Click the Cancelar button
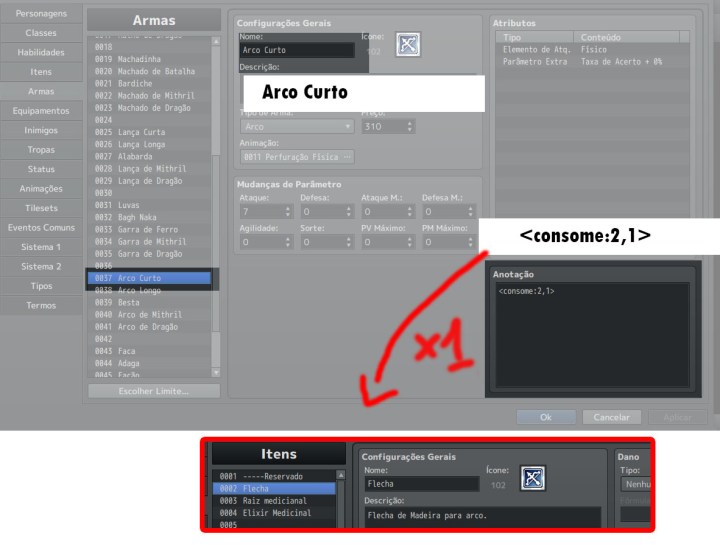Image resolution: width=720 pixels, height=545 pixels. coord(612,417)
